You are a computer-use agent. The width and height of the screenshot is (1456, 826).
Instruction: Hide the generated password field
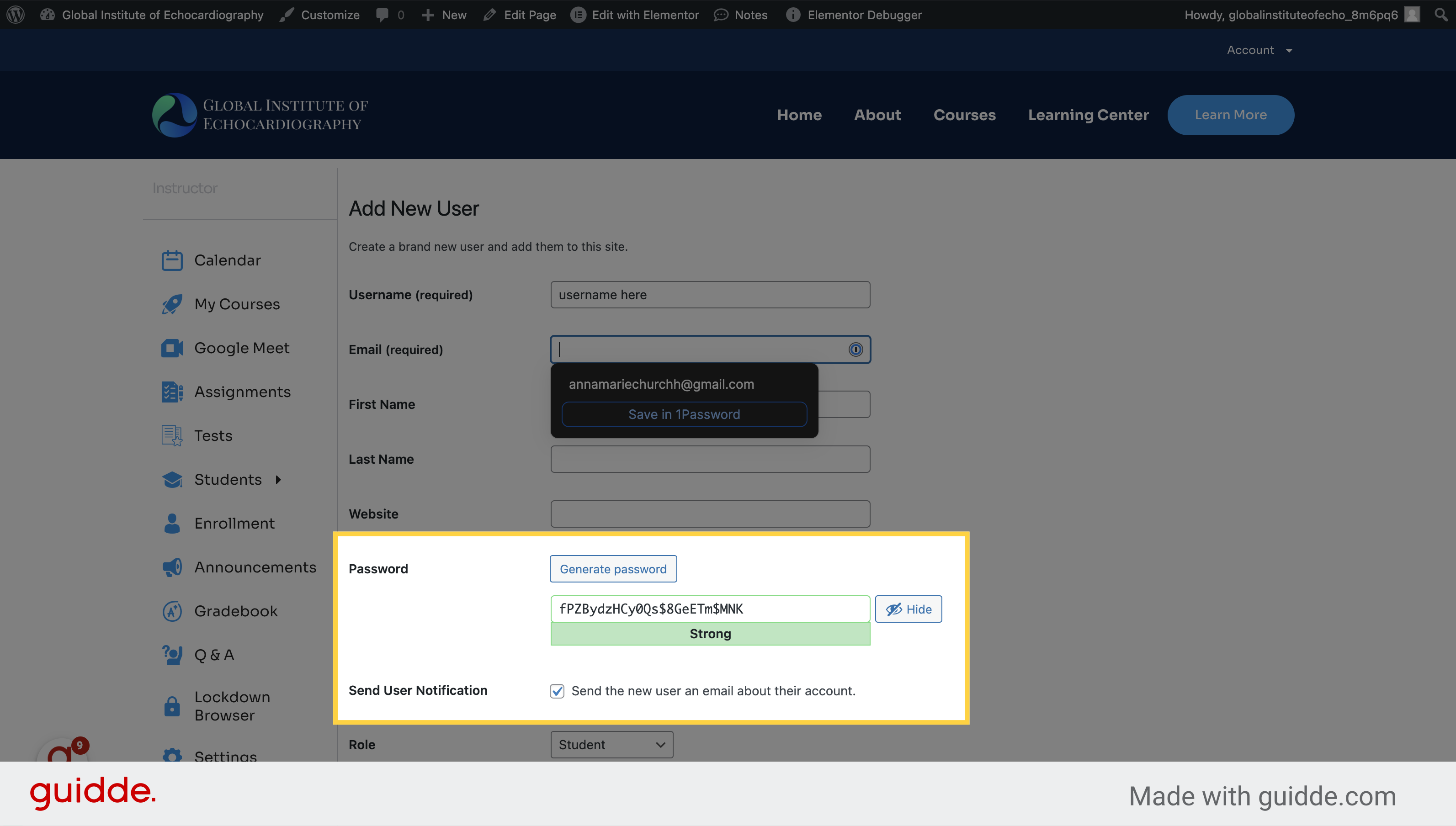tap(907, 608)
